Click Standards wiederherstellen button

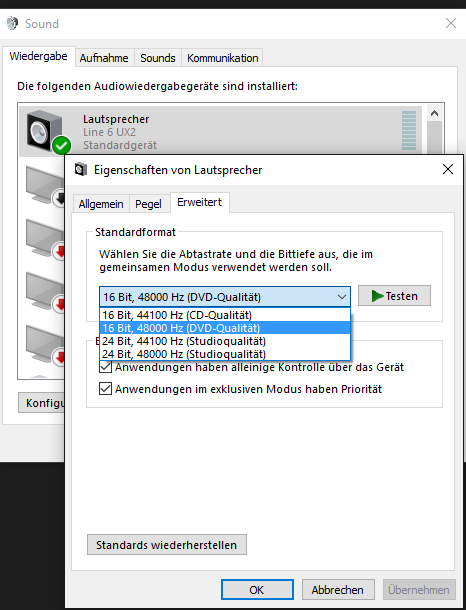(x=166, y=545)
